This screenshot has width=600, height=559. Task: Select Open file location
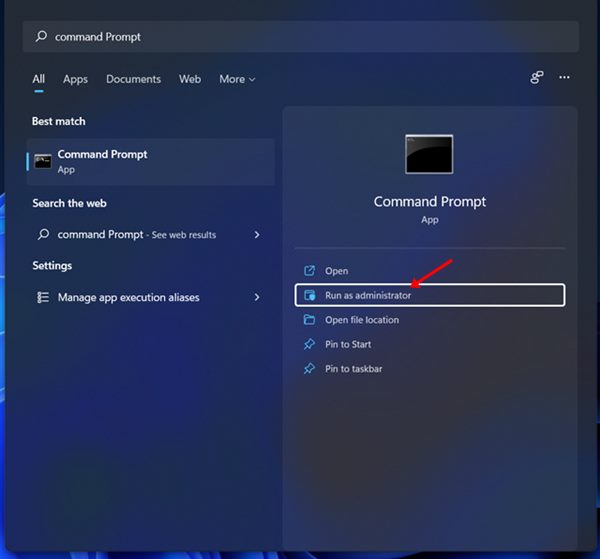tap(430, 320)
